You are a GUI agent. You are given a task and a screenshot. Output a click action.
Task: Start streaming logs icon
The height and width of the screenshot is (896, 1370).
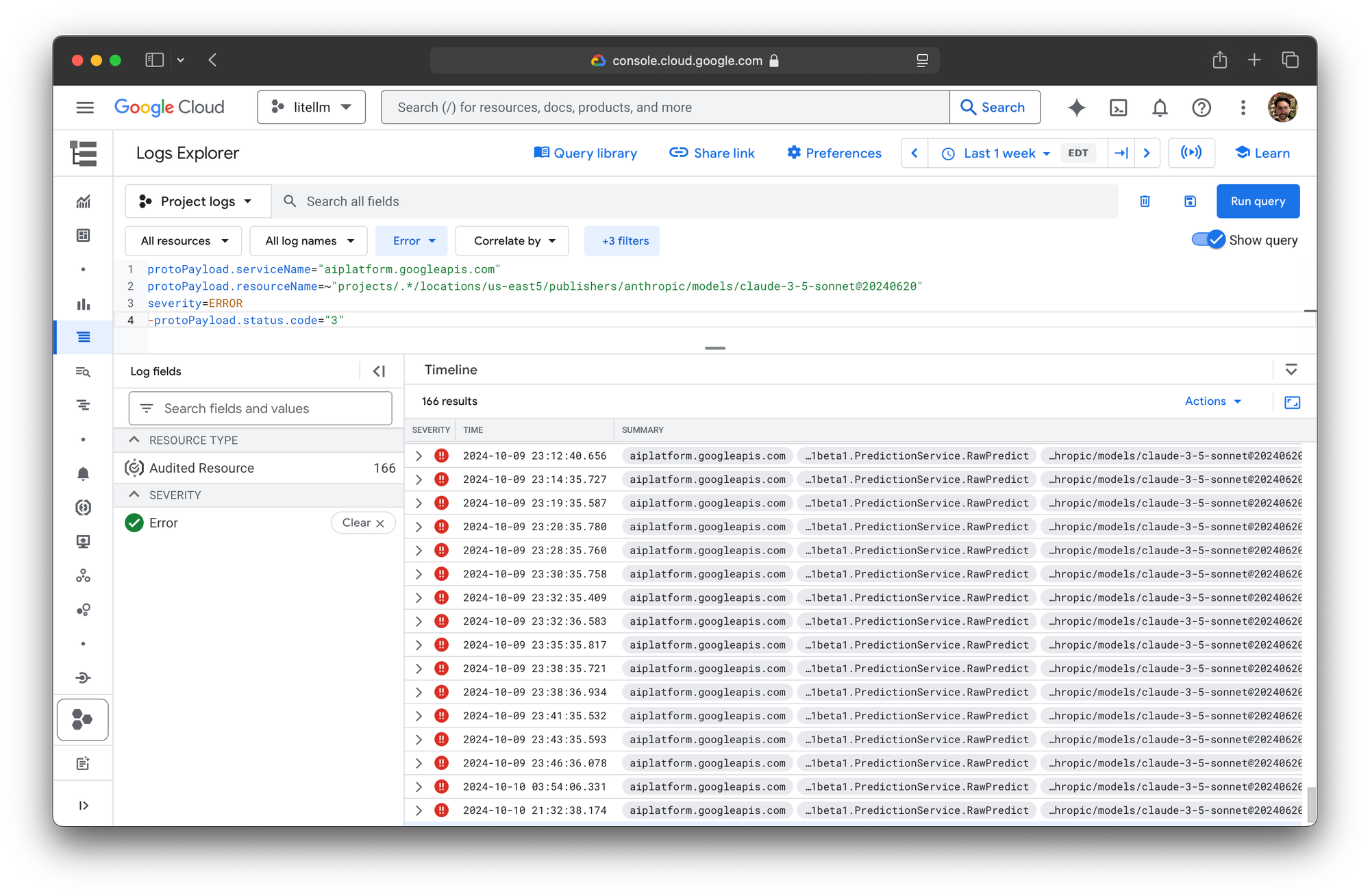[x=1191, y=153]
